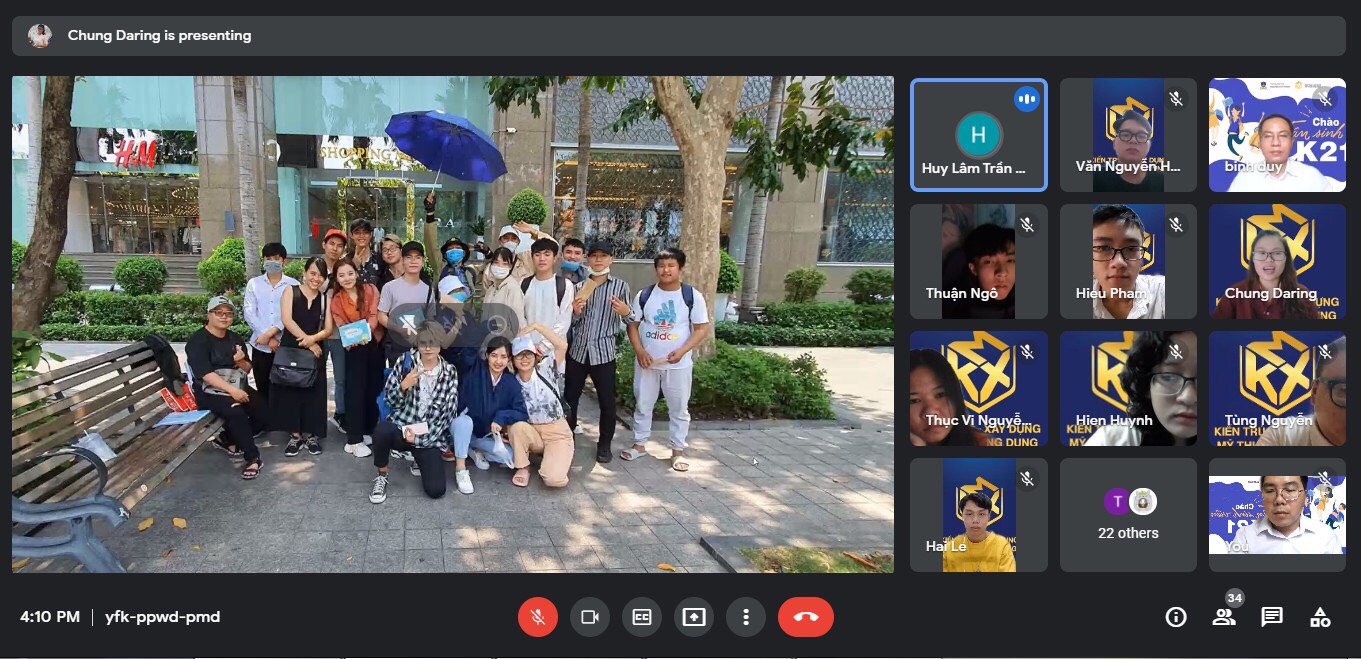Click your own self-view tile labeled You

click(x=1277, y=515)
